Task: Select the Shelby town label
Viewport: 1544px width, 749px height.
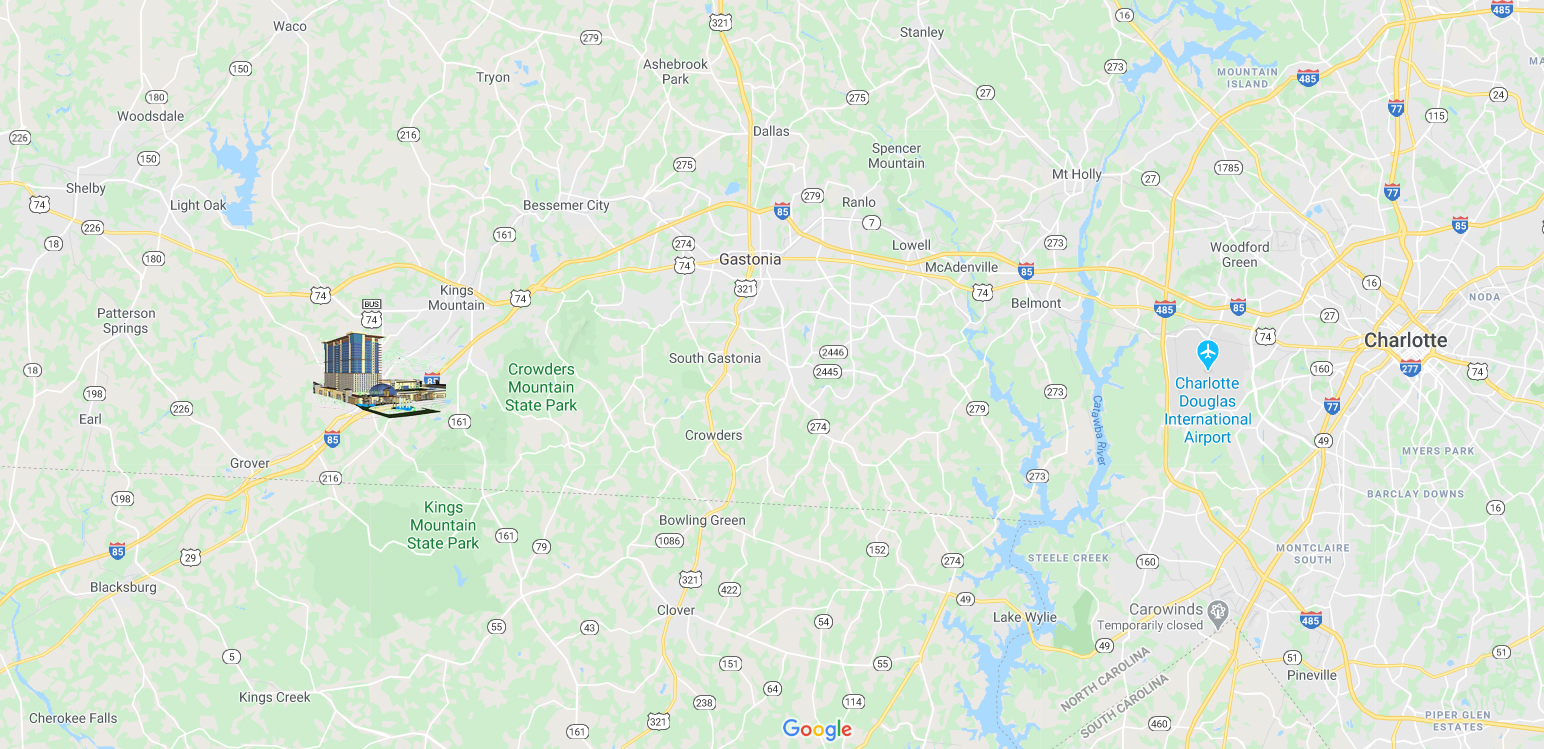Action: (x=86, y=188)
